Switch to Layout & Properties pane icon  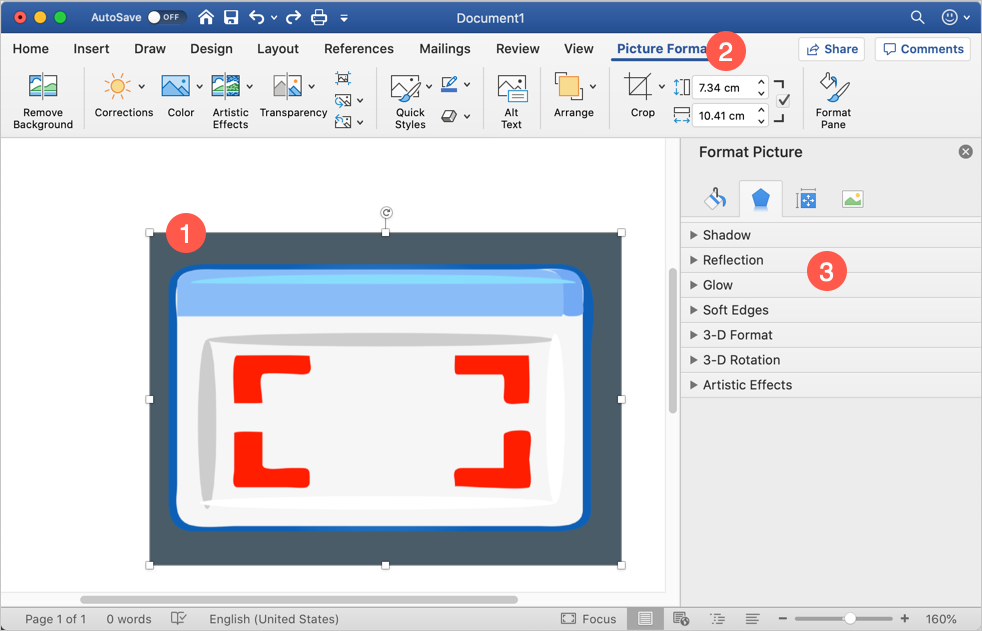click(x=806, y=199)
